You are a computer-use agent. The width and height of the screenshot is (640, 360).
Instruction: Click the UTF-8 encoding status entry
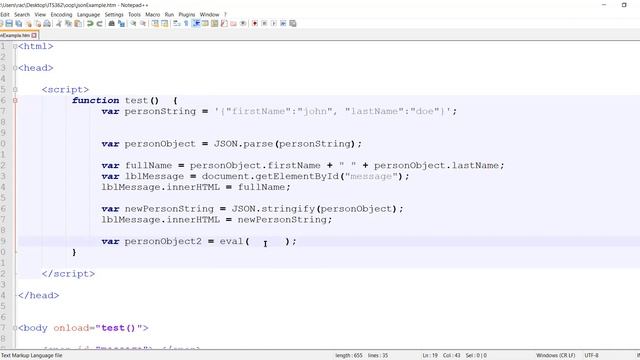[591, 356]
